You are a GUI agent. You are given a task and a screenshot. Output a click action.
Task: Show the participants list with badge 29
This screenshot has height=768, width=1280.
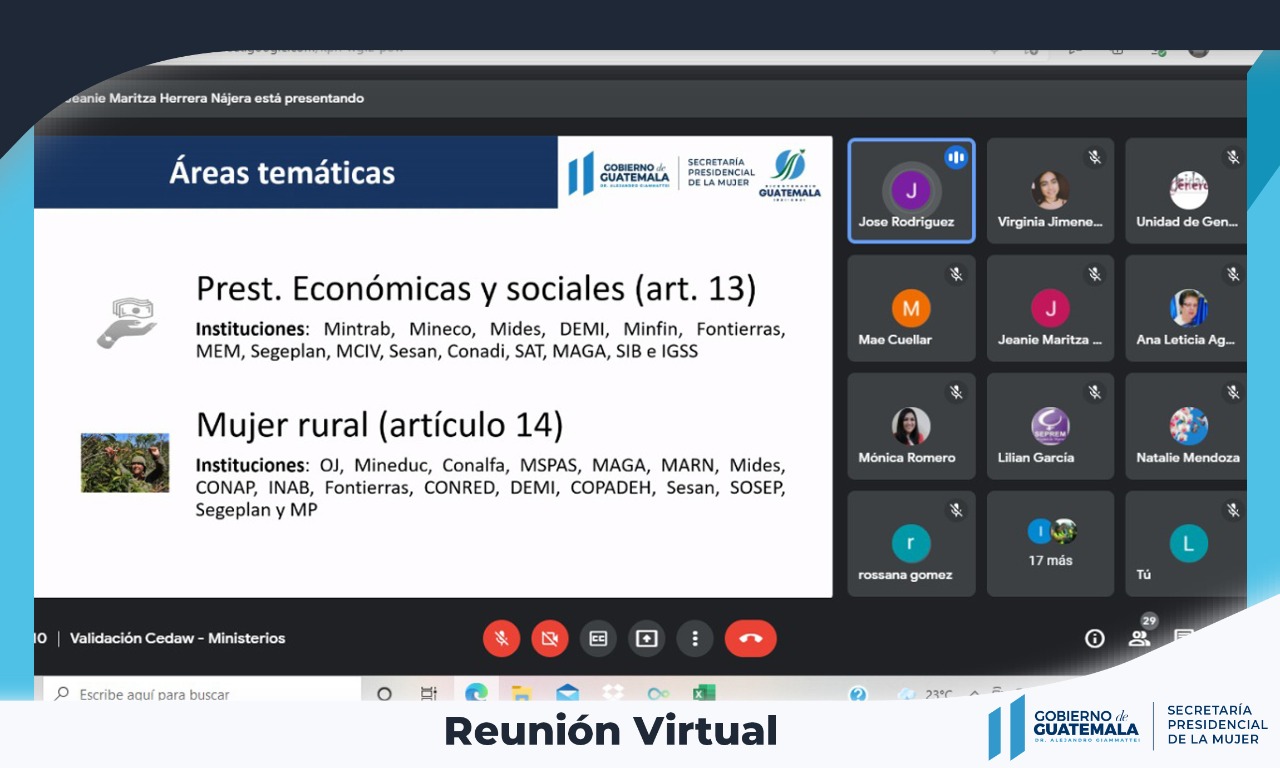coord(1139,637)
